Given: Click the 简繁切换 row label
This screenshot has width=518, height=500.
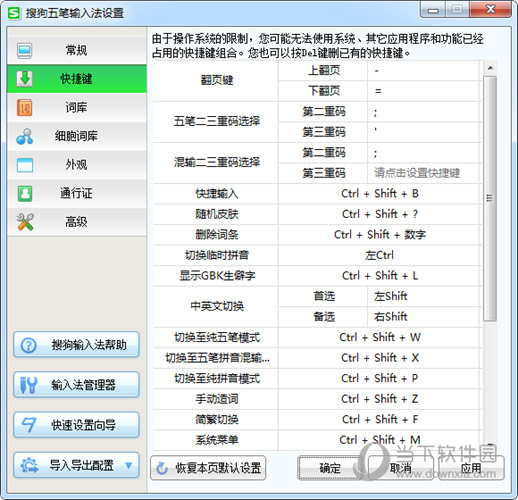Looking at the screenshot, I should (217, 420).
